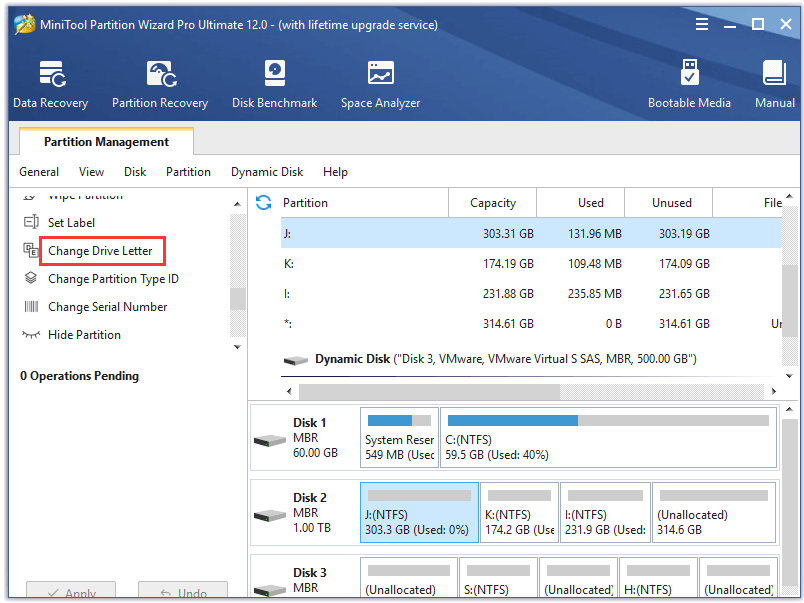Select System Reserved block on Disk 1
Viewport: 804px width, 603px height.
click(x=399, y=437)
